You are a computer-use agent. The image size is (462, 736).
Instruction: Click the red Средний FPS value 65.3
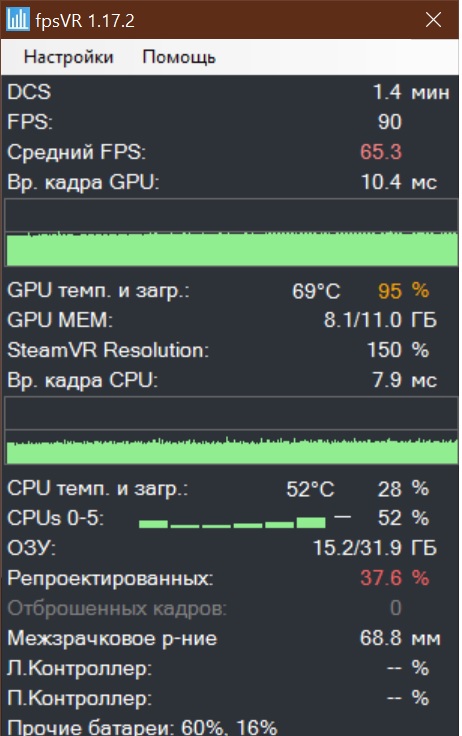coord(381,152)
